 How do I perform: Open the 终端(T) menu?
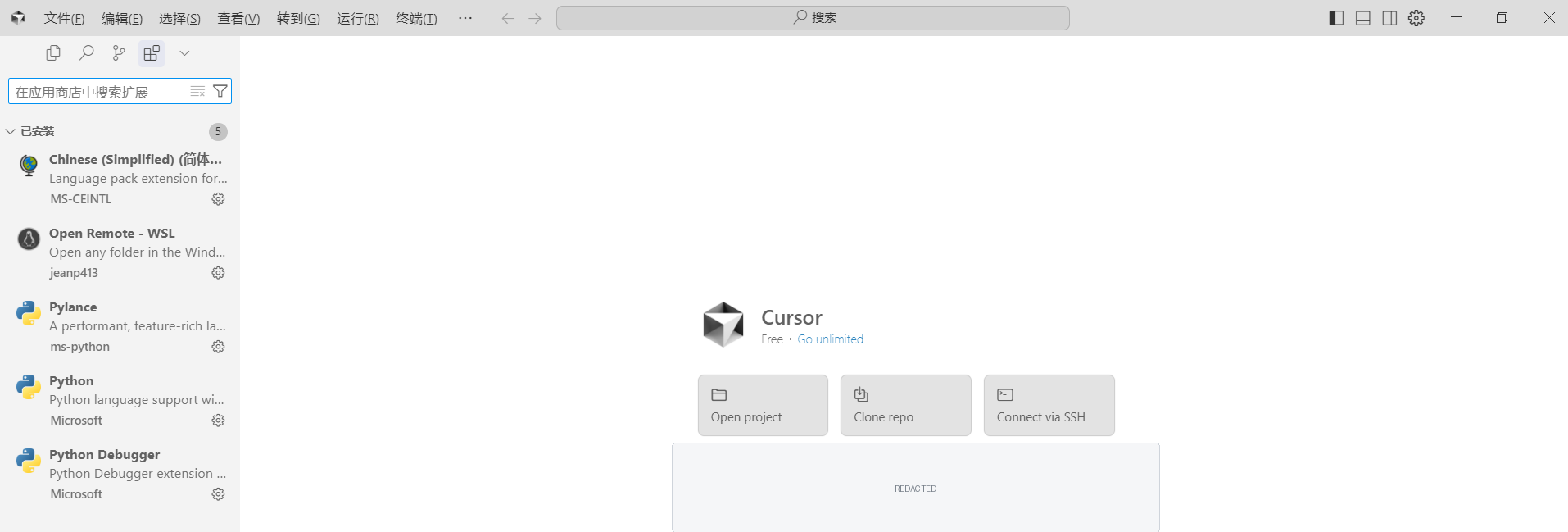(416, 18)
